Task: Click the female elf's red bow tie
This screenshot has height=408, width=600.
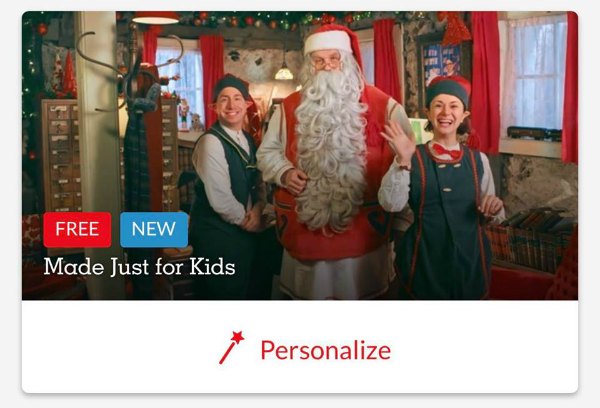Action: [x=447, y=152]
